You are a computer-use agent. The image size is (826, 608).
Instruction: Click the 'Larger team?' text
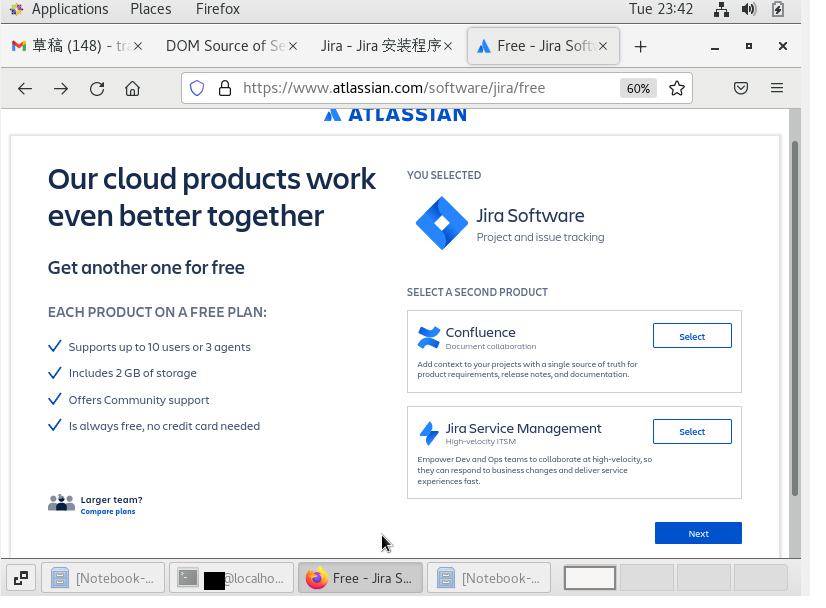[112, 499]
